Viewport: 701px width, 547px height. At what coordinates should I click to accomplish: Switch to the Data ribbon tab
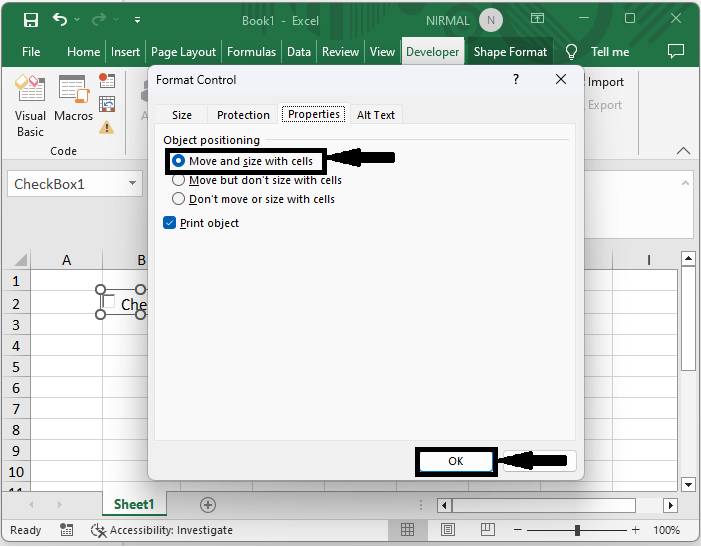[x=299, y=52]
